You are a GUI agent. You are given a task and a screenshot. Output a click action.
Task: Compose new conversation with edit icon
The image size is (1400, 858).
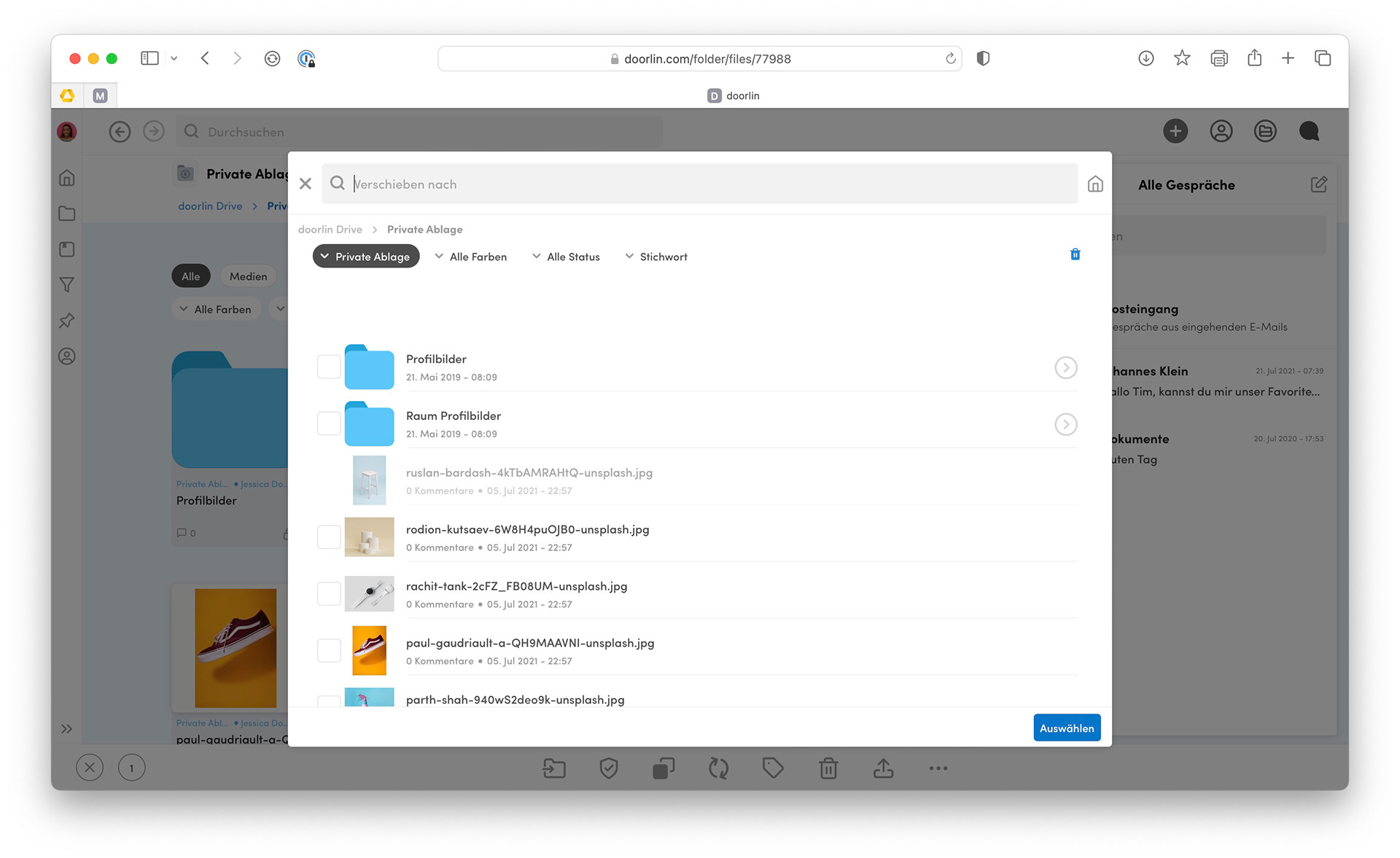(x=1318, y=184)
